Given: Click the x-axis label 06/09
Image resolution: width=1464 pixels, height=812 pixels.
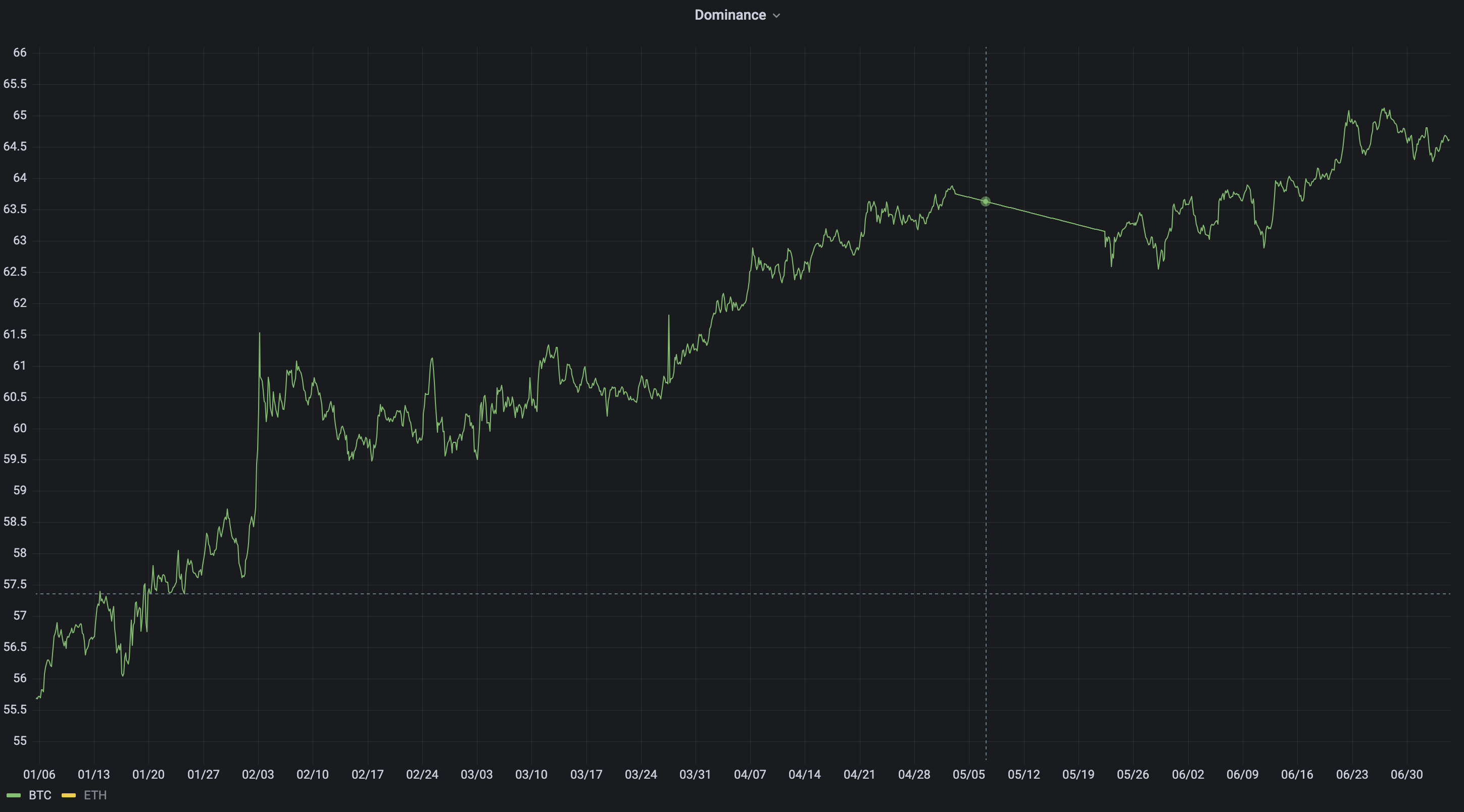Looking at the screenshot, I should point(1243,775).
